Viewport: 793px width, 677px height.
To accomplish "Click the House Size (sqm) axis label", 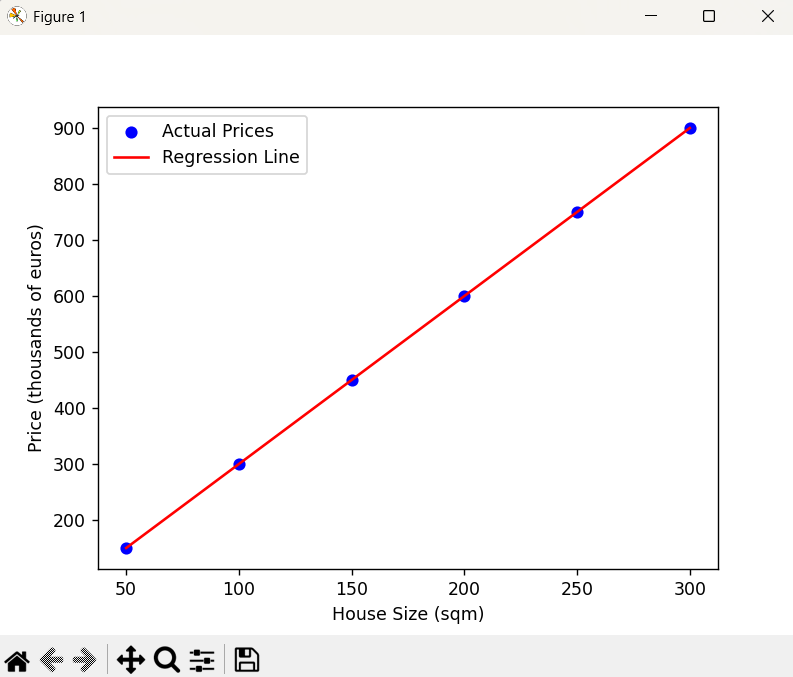I will point(408,614).
